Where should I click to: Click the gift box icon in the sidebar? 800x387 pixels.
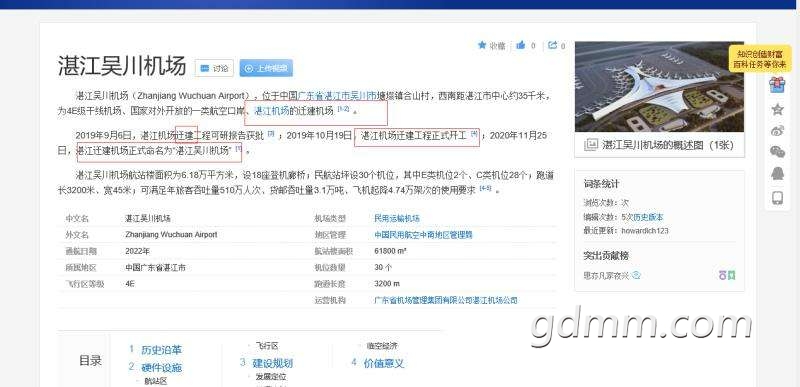[x=777, y=84]
